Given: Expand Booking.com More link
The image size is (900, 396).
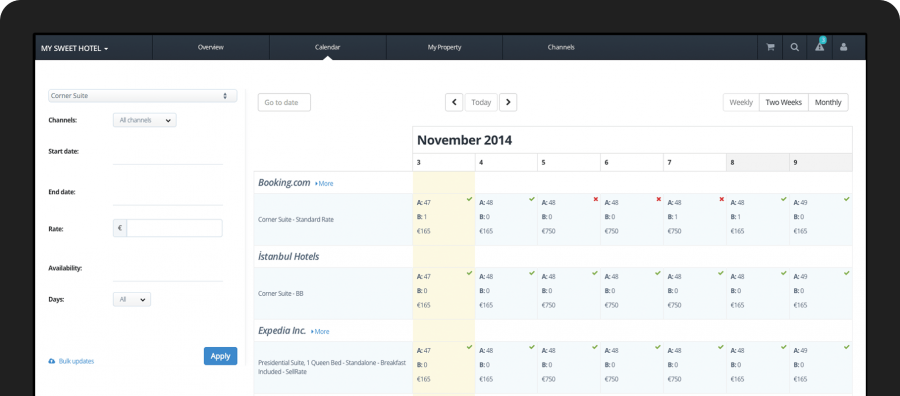Looking at the screenshot, I should point(324,184).
